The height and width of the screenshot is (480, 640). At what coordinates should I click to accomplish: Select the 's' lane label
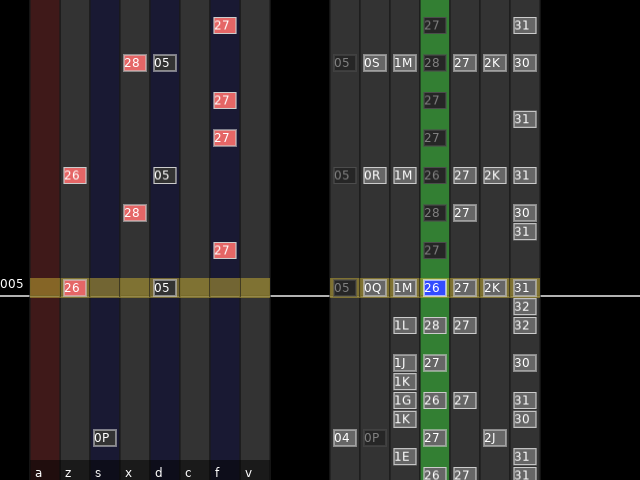(x=98, y=472)
